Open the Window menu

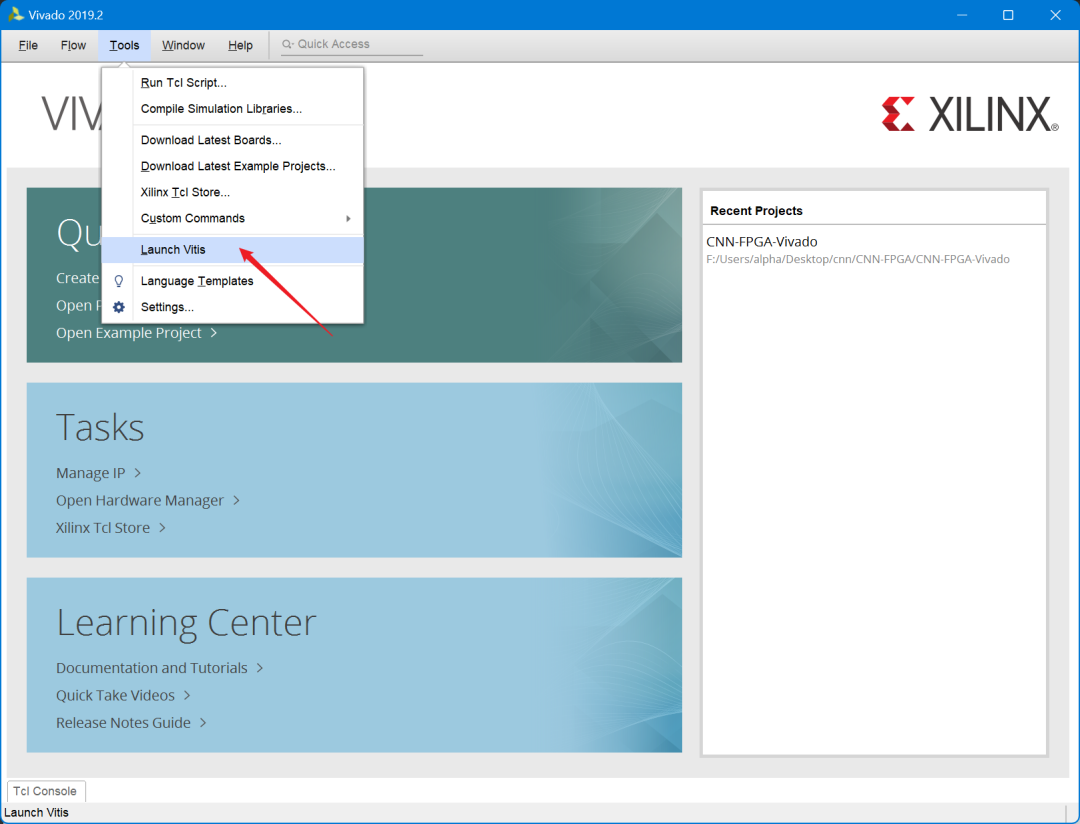183,45
